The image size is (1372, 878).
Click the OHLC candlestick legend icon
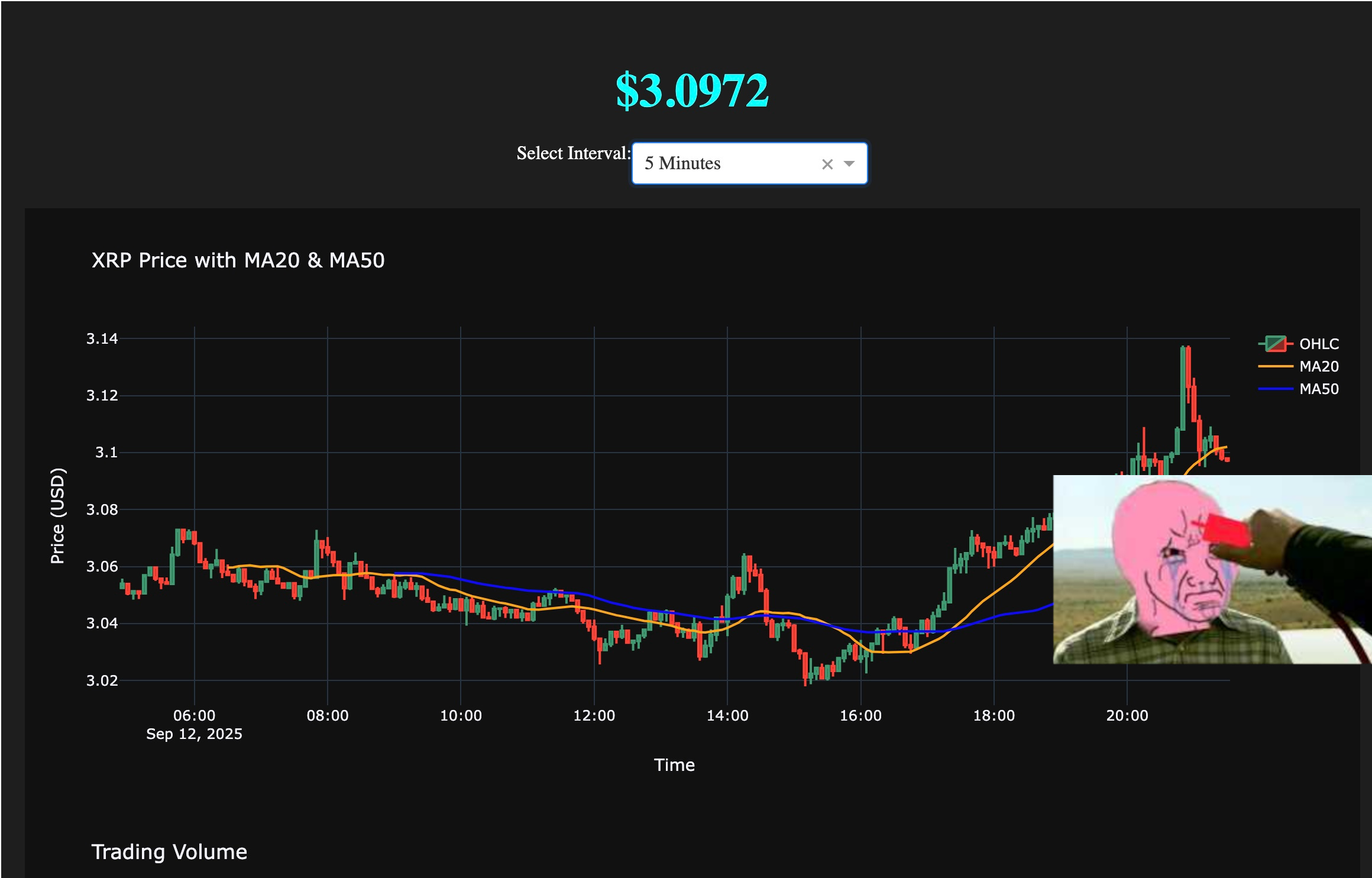(x=1275, y=344)
